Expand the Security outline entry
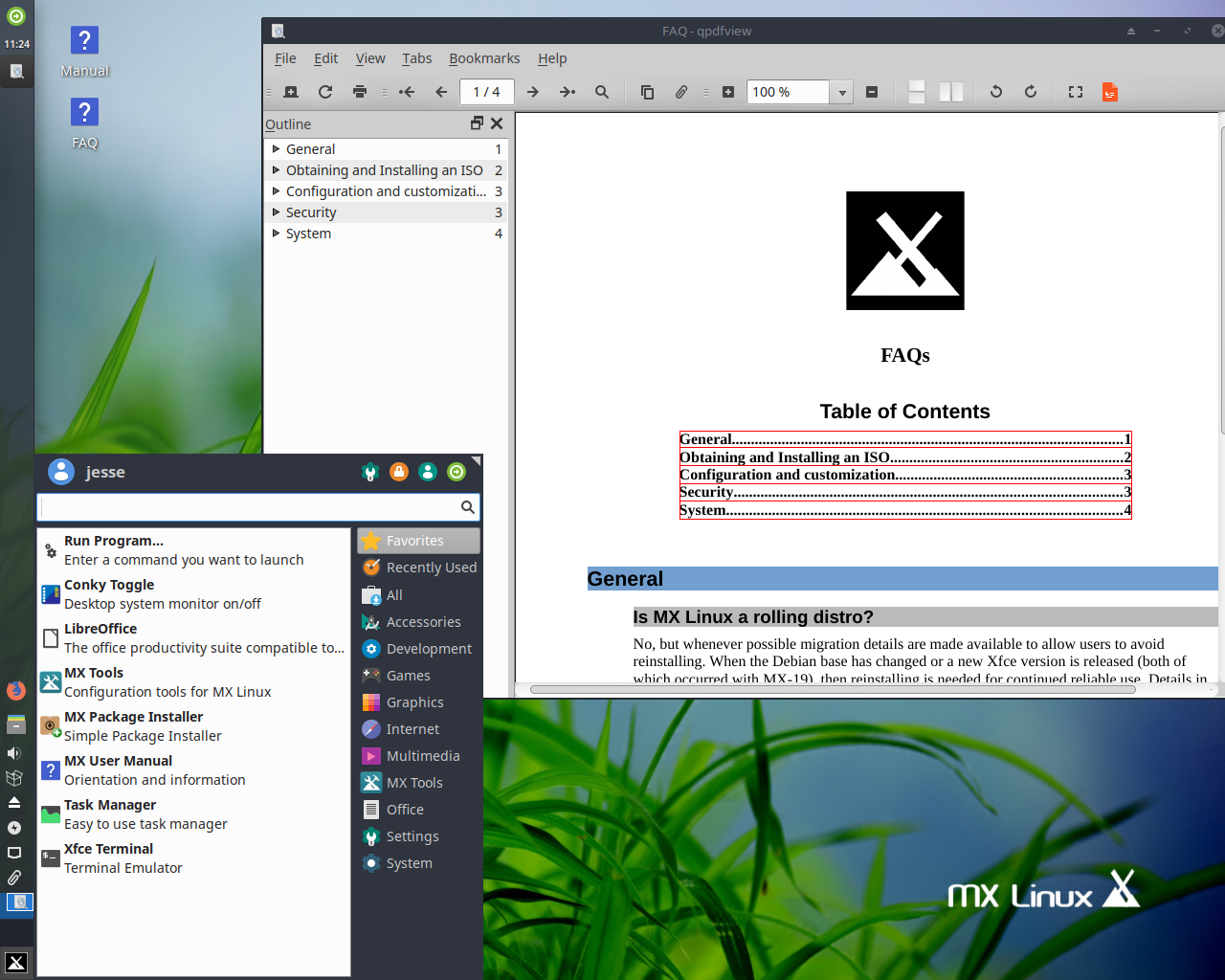The image size is (1225, 980). pyautogui.click(x=277, y=212)
